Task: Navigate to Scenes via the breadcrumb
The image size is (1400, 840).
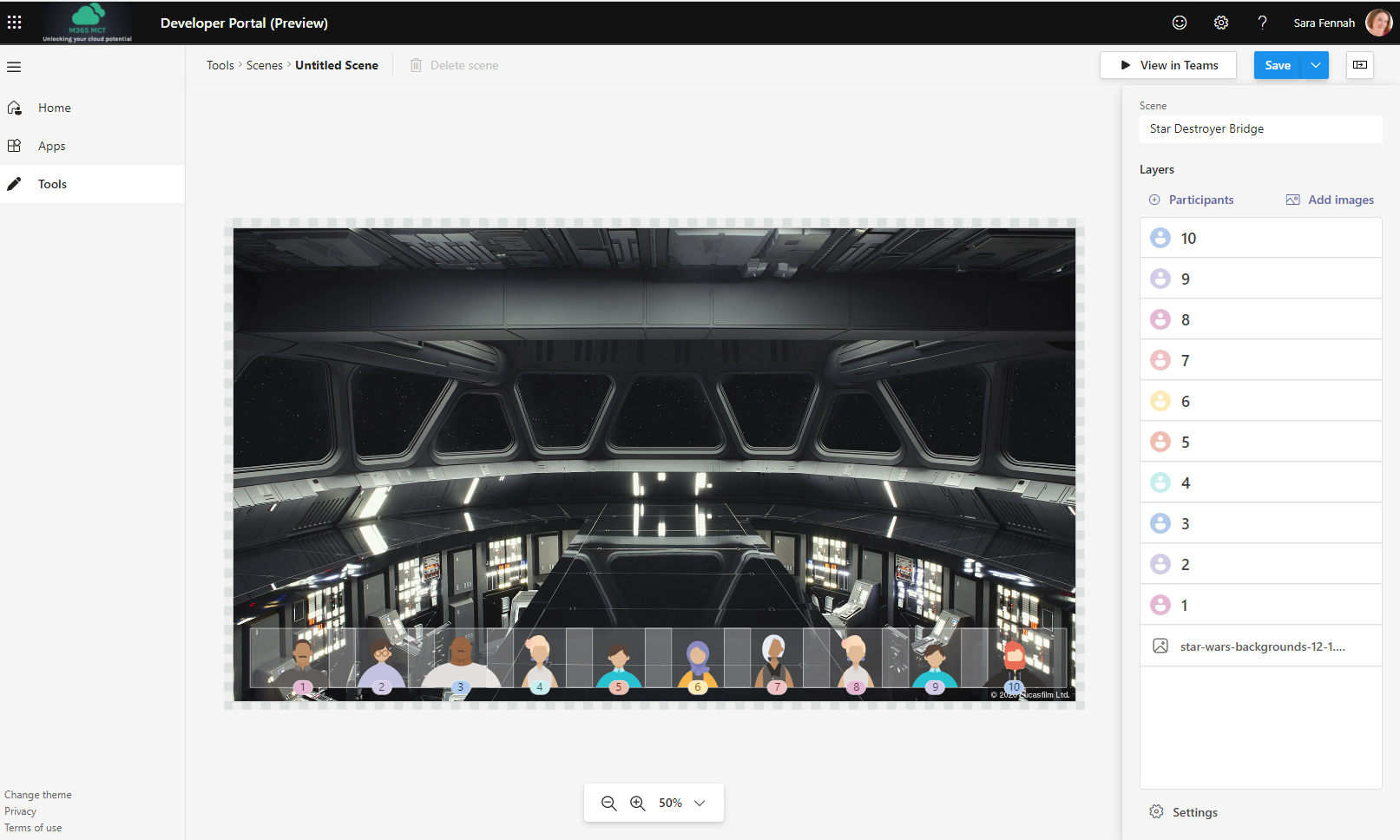Action: coord(265,64)
